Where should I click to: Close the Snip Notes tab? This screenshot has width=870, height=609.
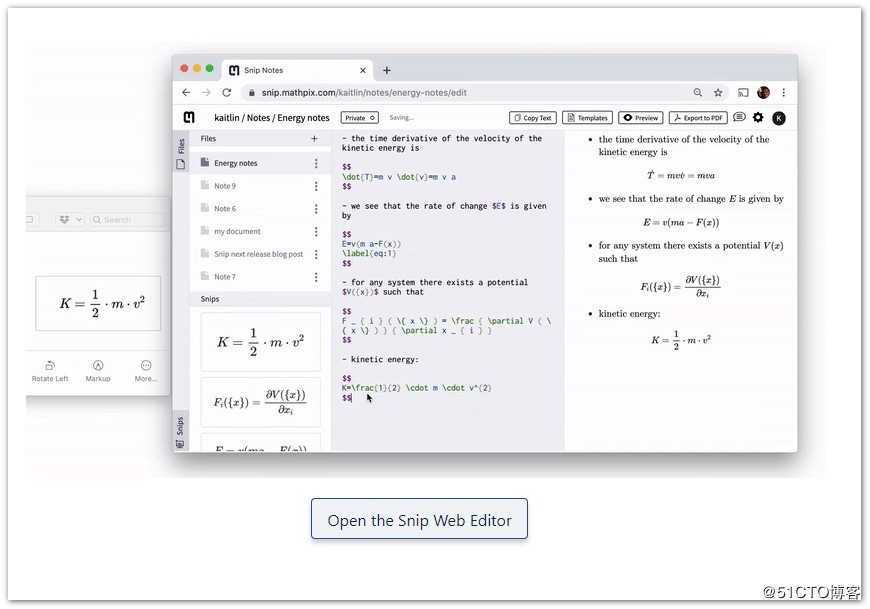(363, 70)
